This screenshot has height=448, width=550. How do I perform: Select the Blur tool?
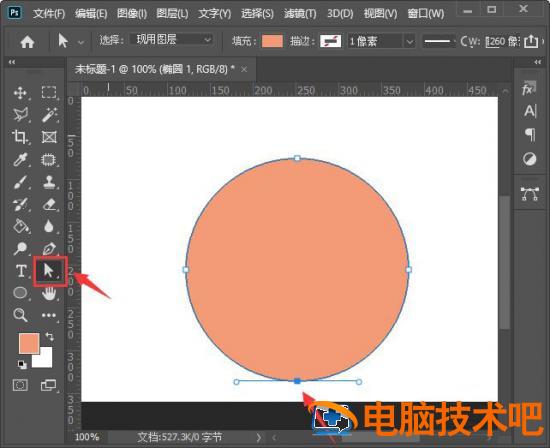[49, 226]
